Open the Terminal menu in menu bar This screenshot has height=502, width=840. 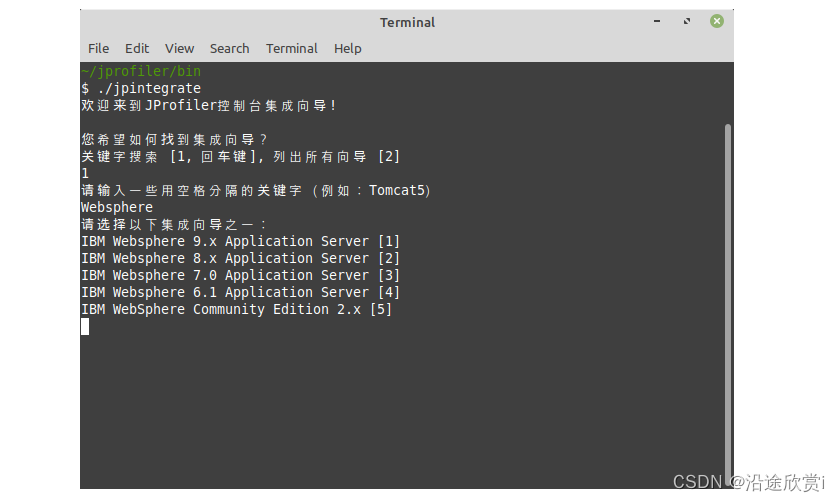coord(292,48)
